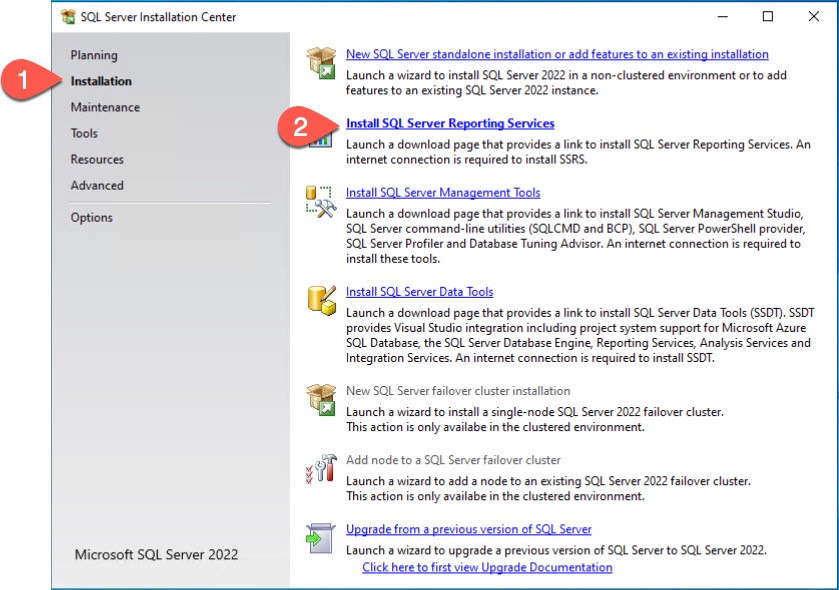Switch to the Maintenance section
839x590 pixels.
(x=105, y=107)
